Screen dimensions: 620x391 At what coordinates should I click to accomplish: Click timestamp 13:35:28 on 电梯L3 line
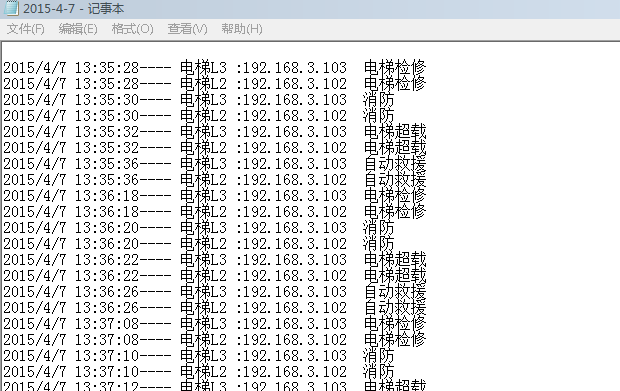pyautogui.click(x=107, y=68)
